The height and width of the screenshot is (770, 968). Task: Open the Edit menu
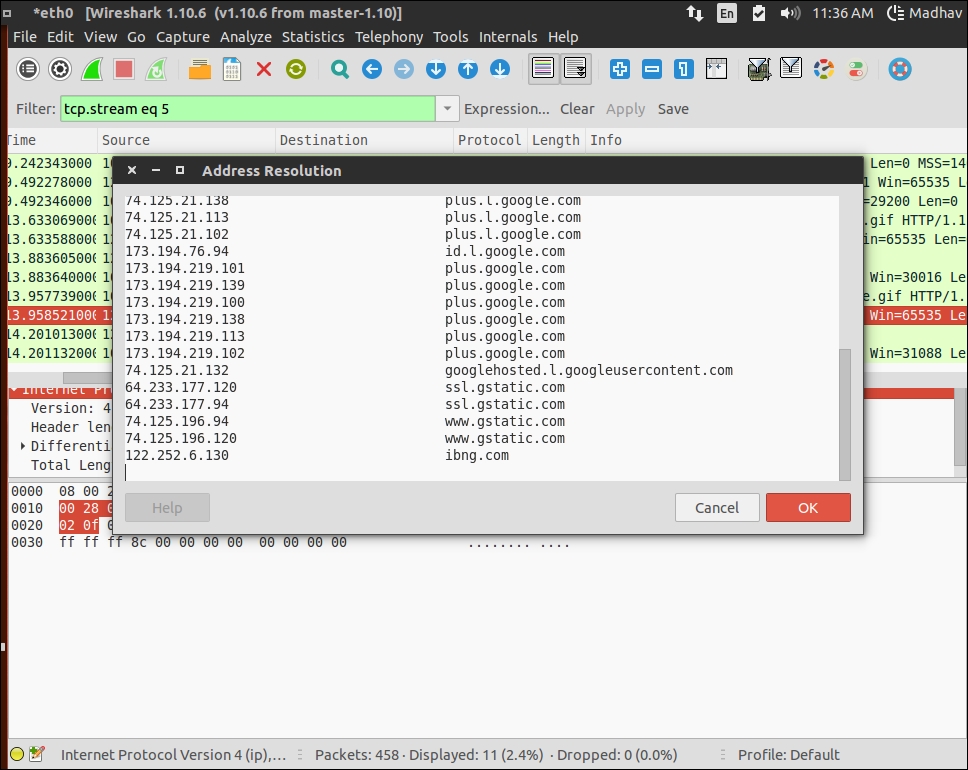pos(60,37)
